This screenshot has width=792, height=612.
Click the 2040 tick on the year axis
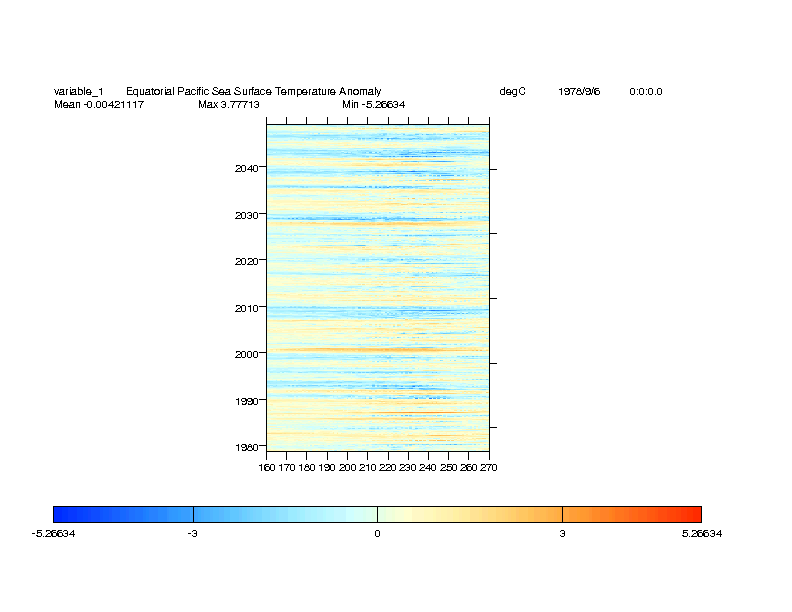pyautogui.click(x=248, y=168)
